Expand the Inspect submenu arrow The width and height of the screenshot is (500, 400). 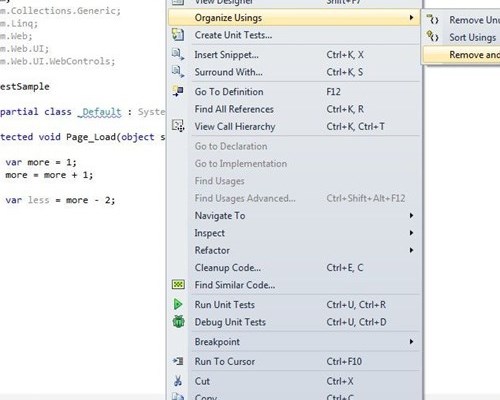(x=411, y=233)
